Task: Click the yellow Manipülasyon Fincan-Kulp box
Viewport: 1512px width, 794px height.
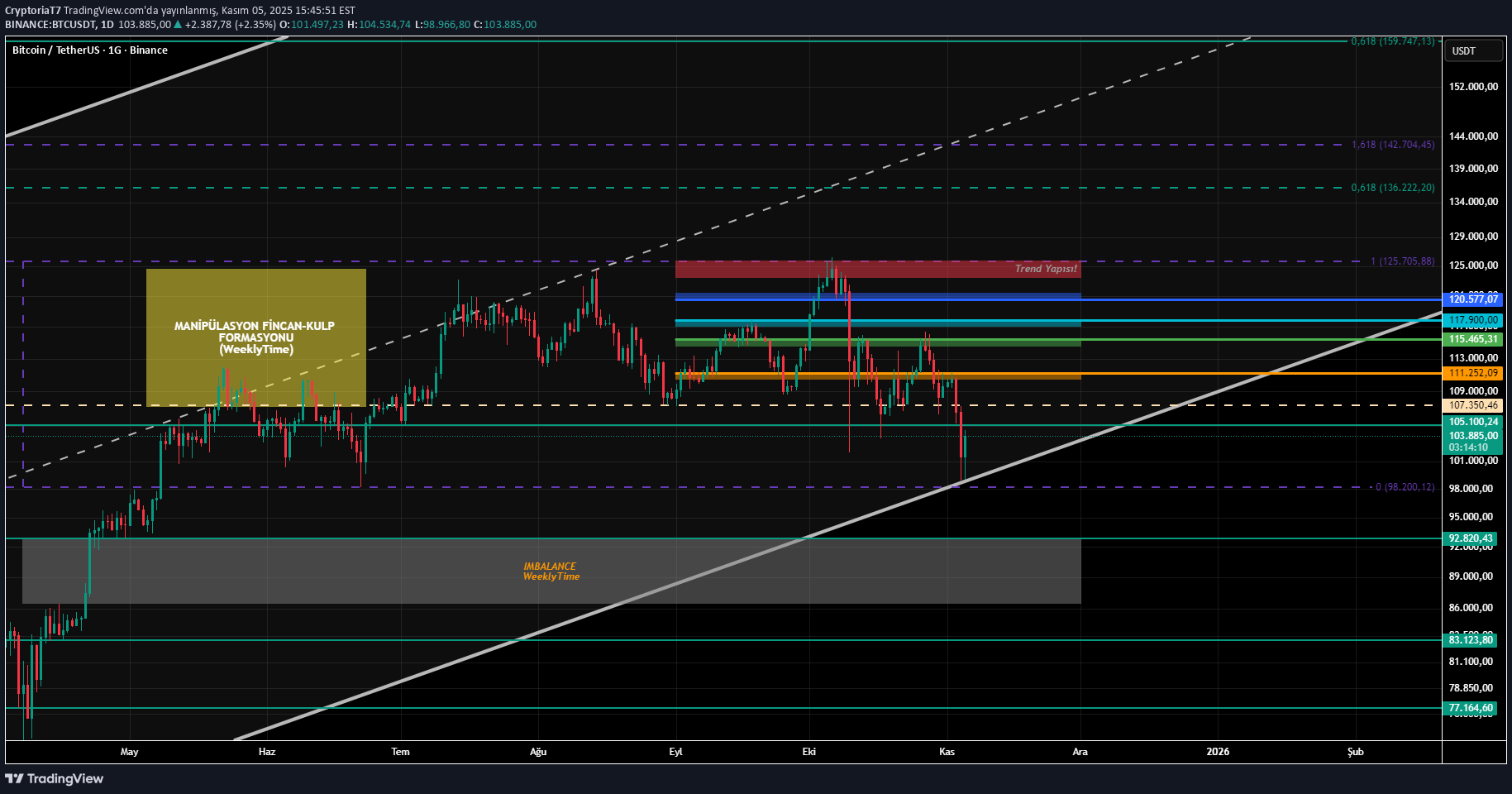Action: [x=255, y=337]
